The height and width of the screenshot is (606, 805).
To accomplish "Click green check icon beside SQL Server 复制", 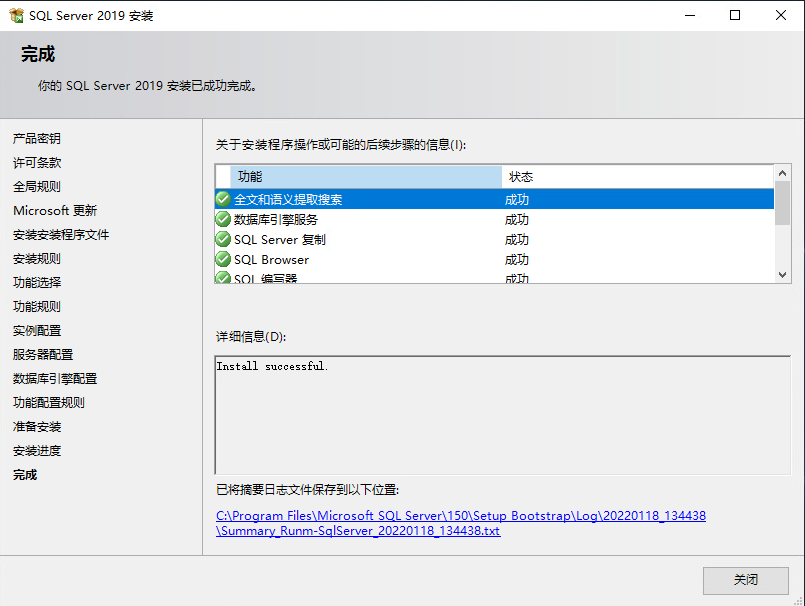I will click(x=223, y=239).
